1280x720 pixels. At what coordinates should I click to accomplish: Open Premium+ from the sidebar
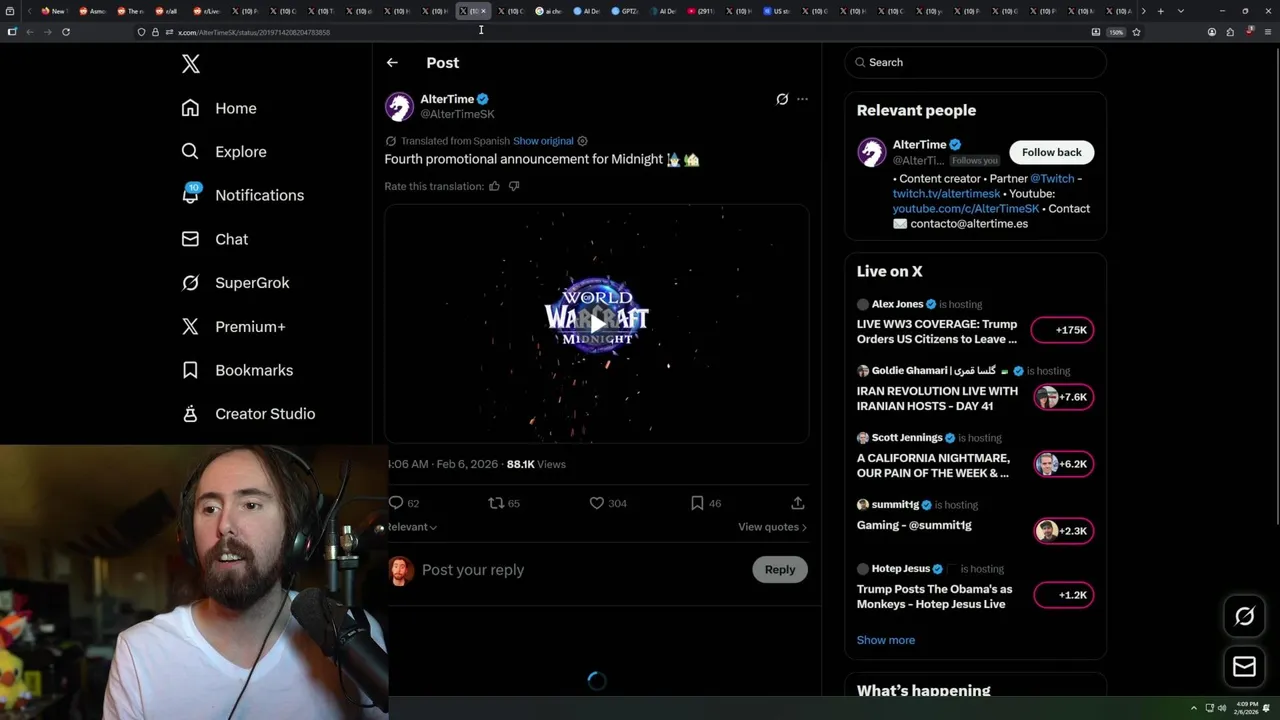coord(233,326)
